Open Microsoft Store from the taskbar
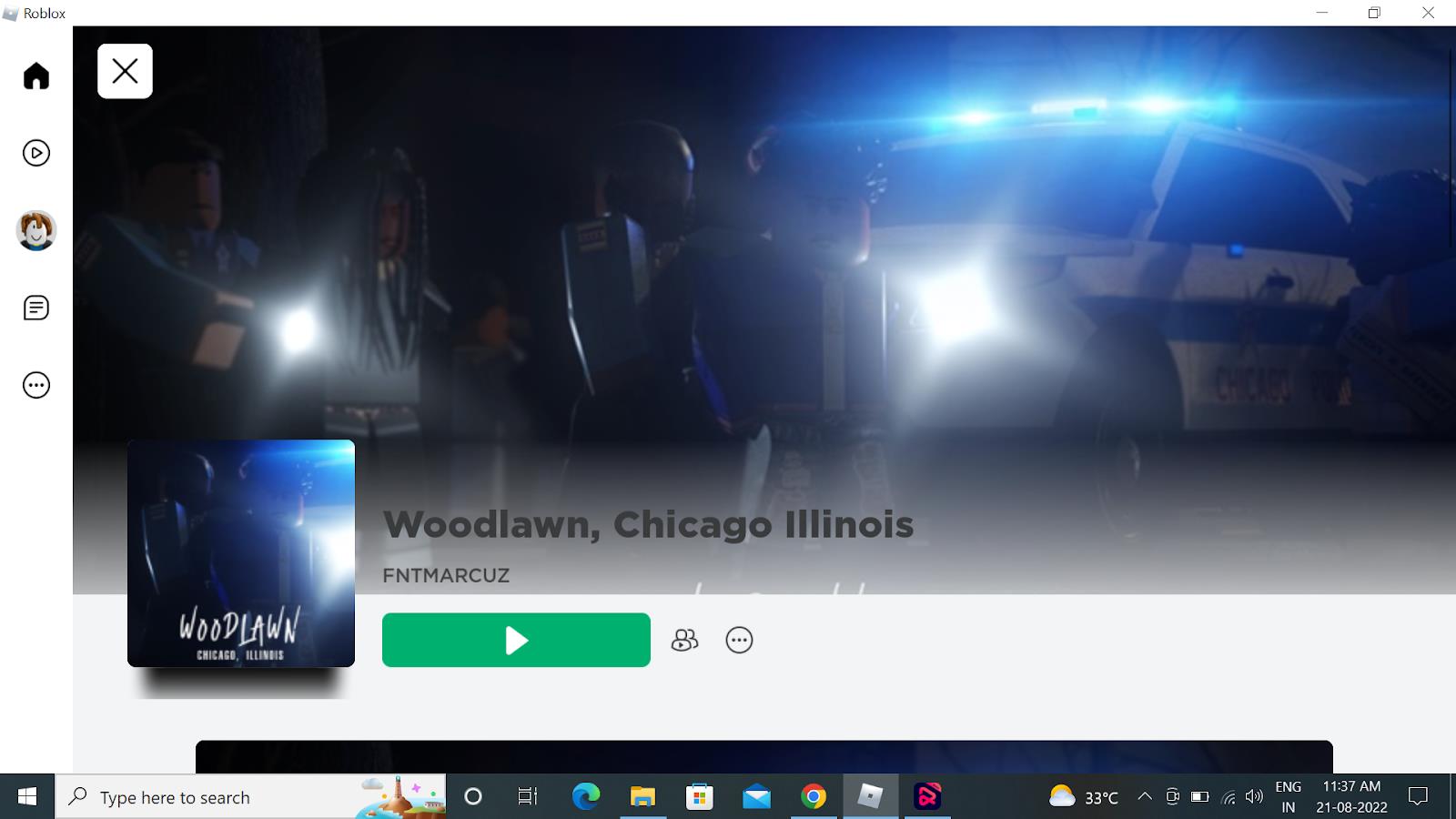Screen dimensions: 1456x819 tap(699, 797)
